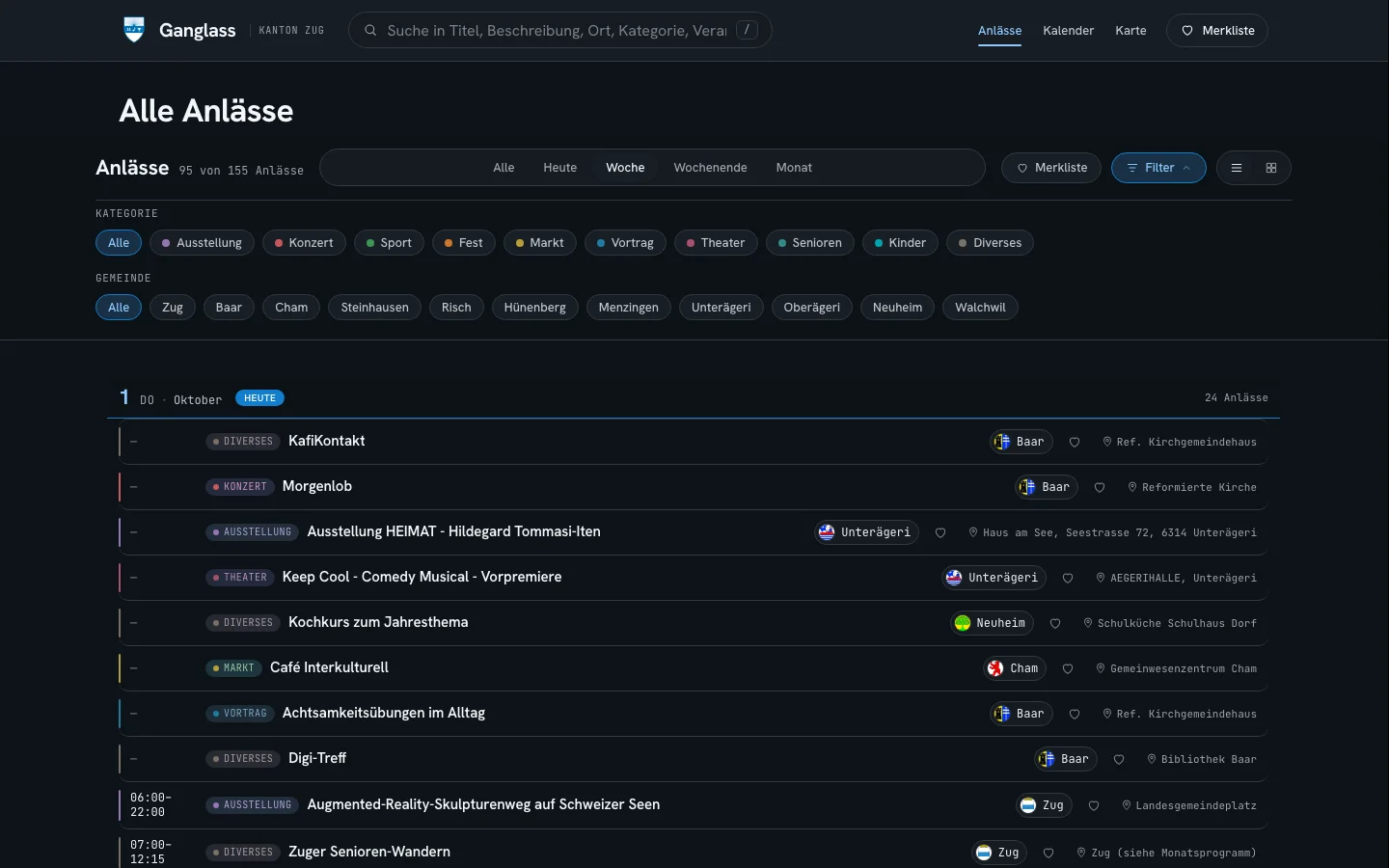Click Neuheim badge on Kochkurs row
The width and height of the screenshot is (1389, 868).
coord(992,623)
